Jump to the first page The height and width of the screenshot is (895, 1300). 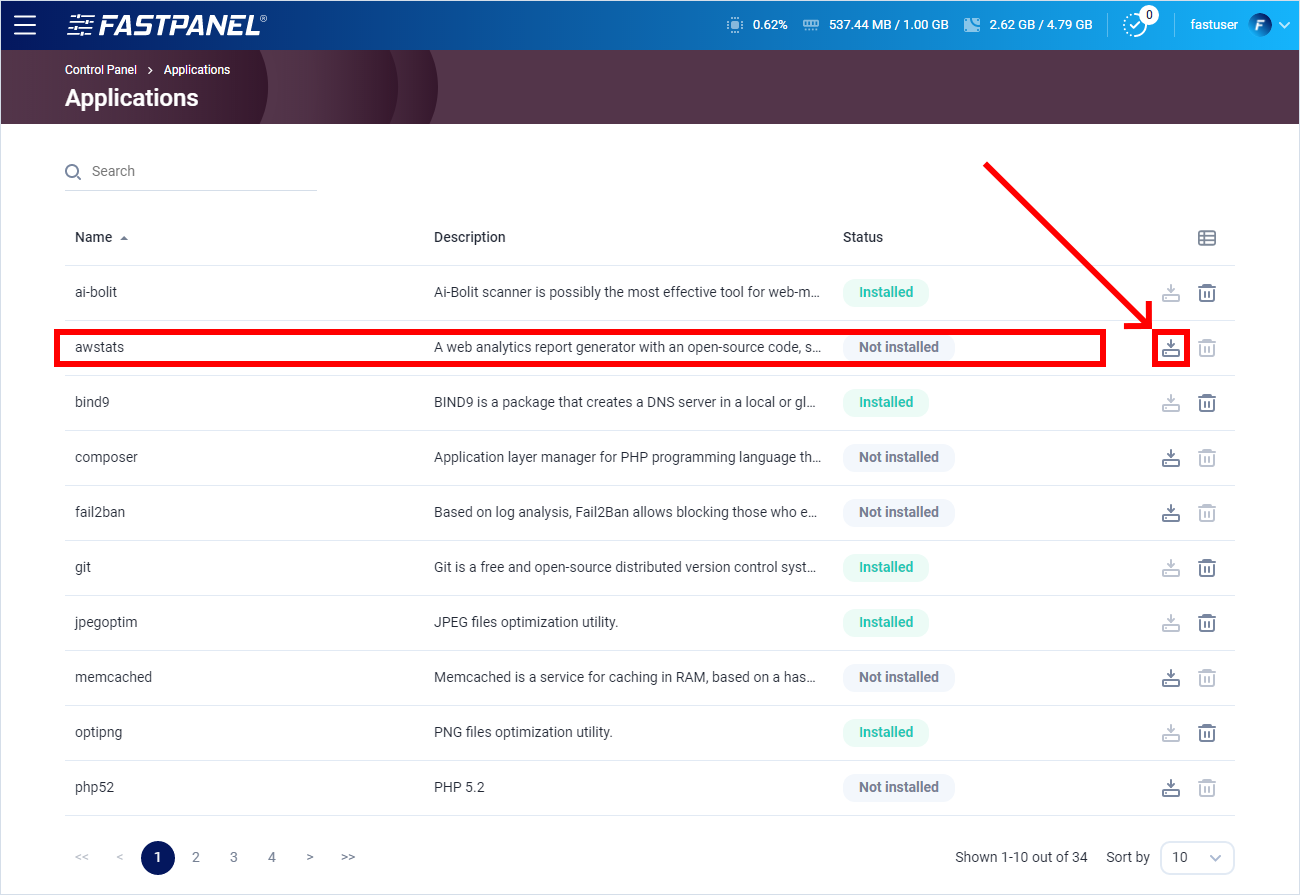82,857
